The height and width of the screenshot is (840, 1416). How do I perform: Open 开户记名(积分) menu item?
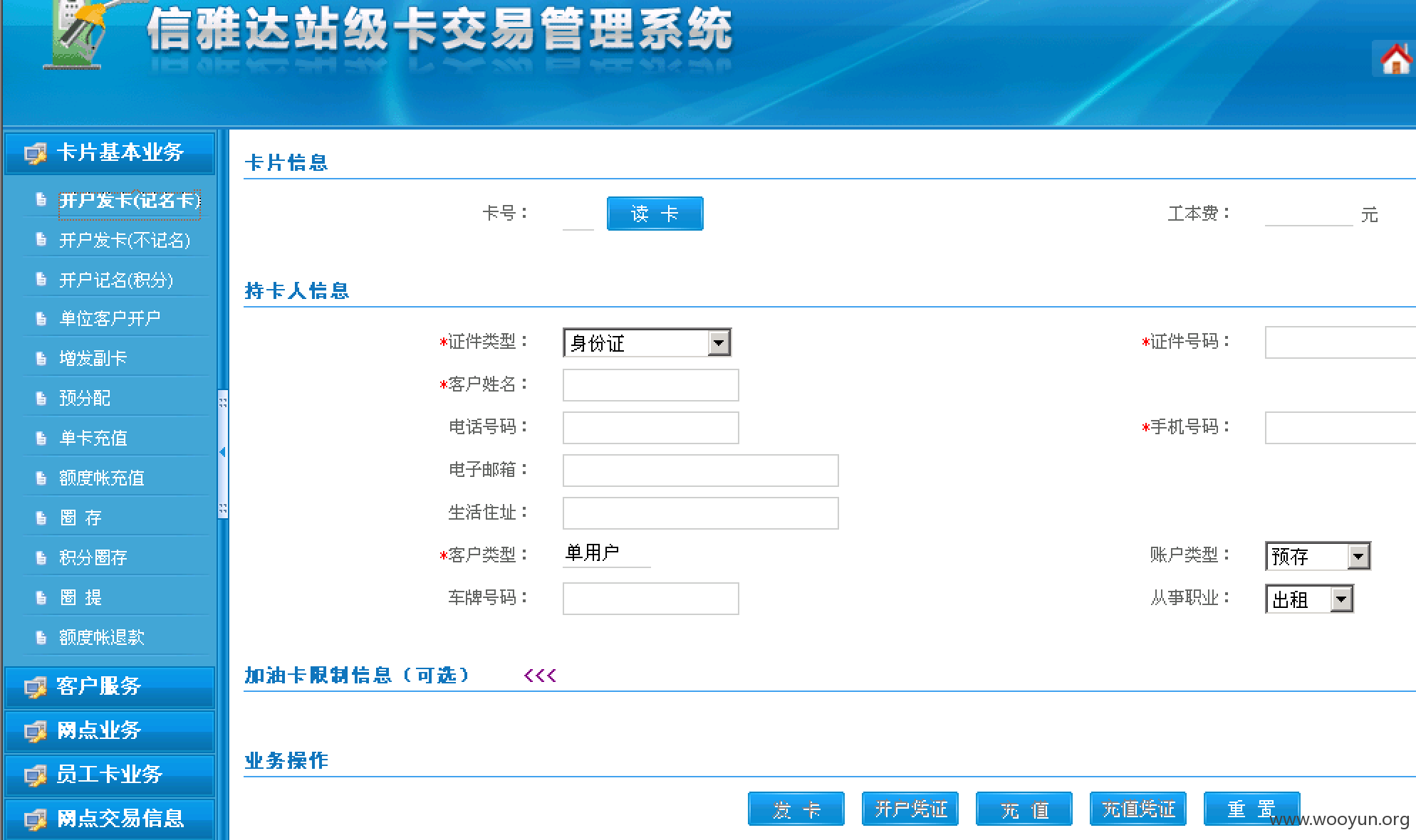116,280
